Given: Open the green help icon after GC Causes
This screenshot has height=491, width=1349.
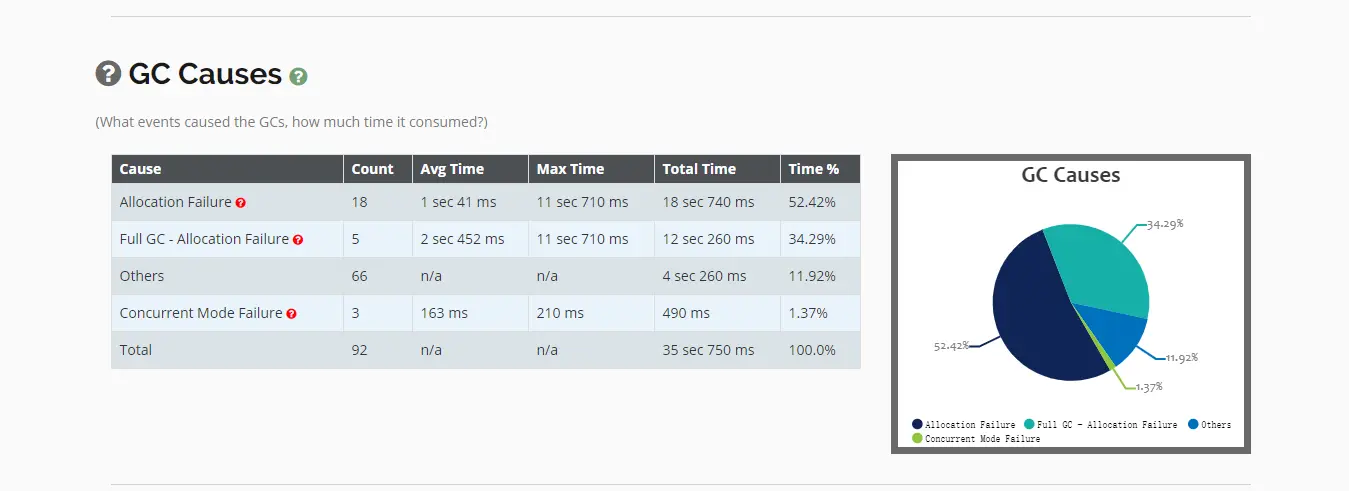Looking at the screenshot, I should (298, 76).
